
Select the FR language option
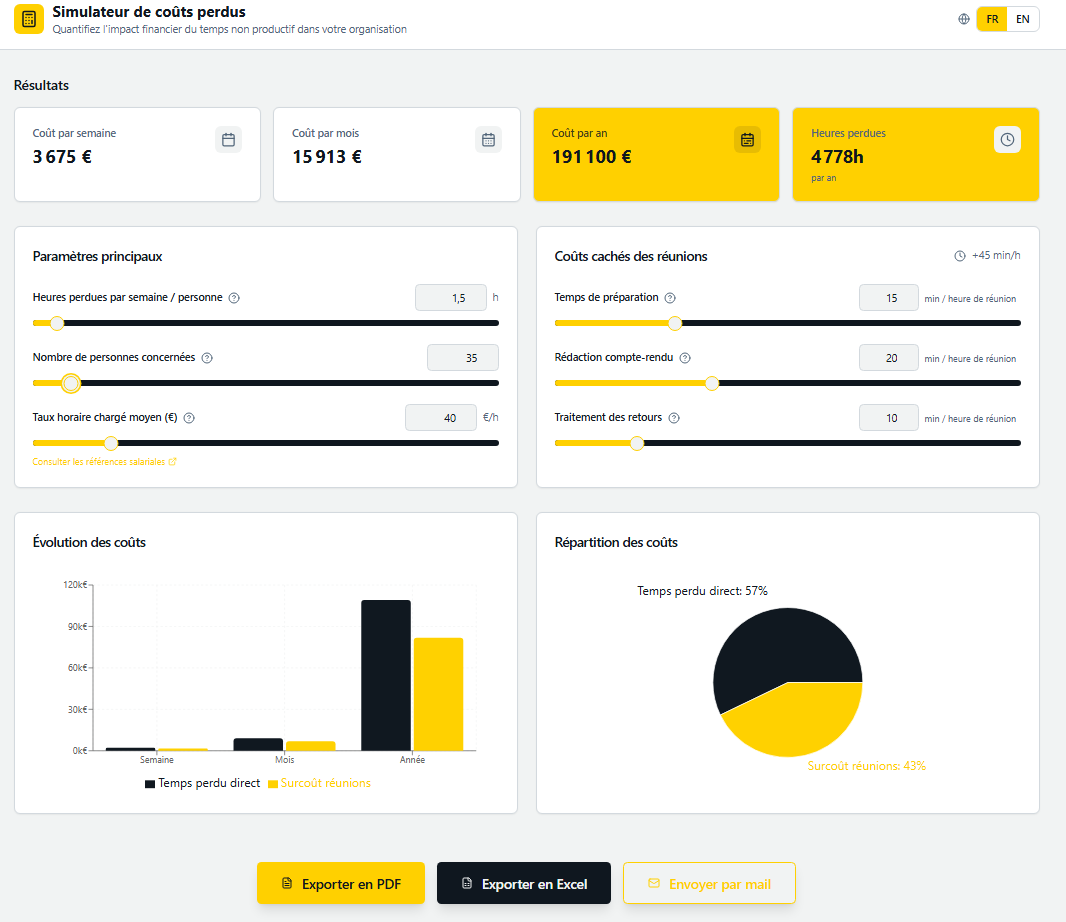click(992, 19)
